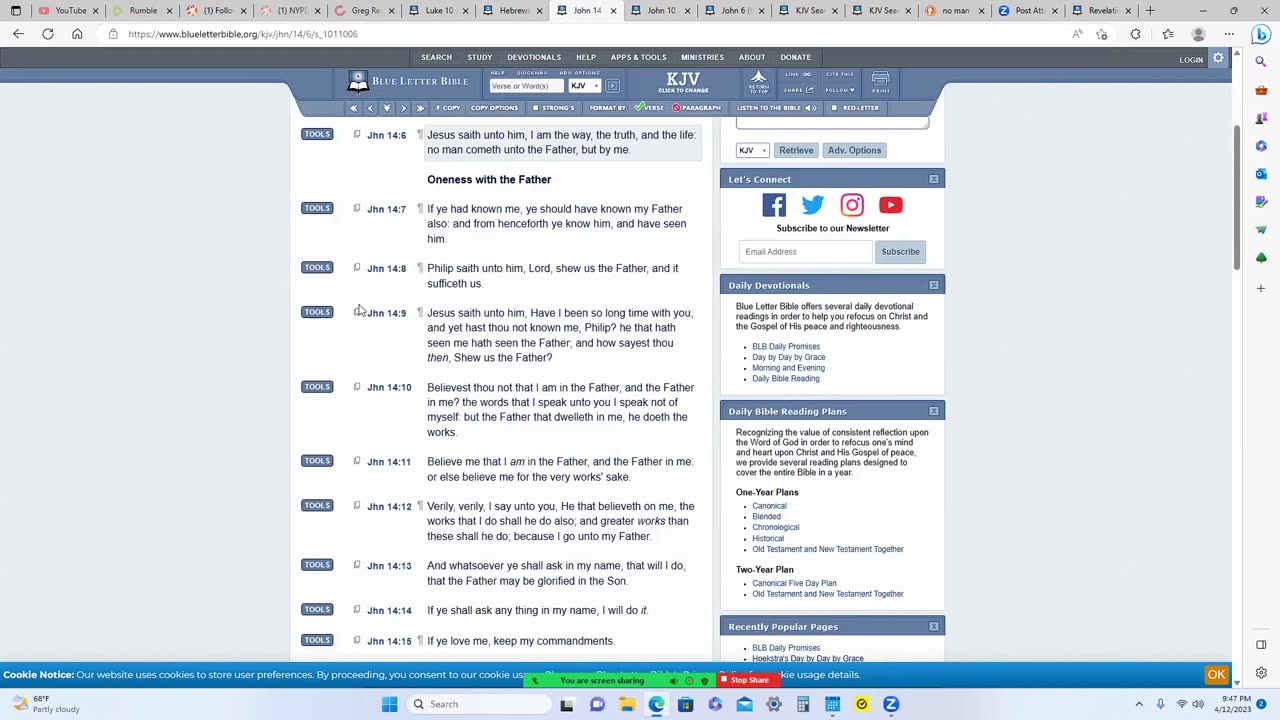1280x720 pixels.
Task: Click the Adv. Options button
Action: (854, 150)
